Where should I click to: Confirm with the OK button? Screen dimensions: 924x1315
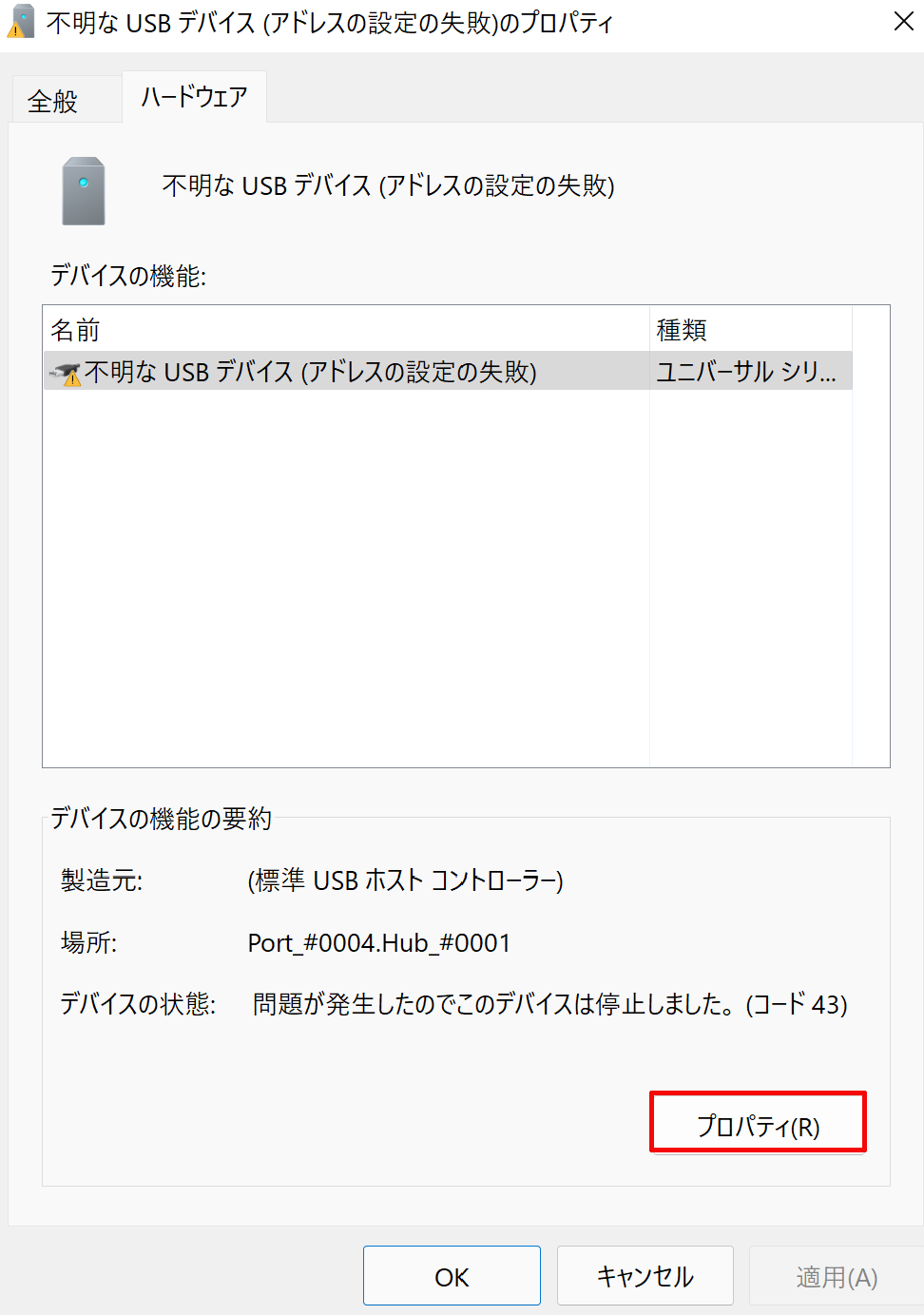[x=451, y=1276]
